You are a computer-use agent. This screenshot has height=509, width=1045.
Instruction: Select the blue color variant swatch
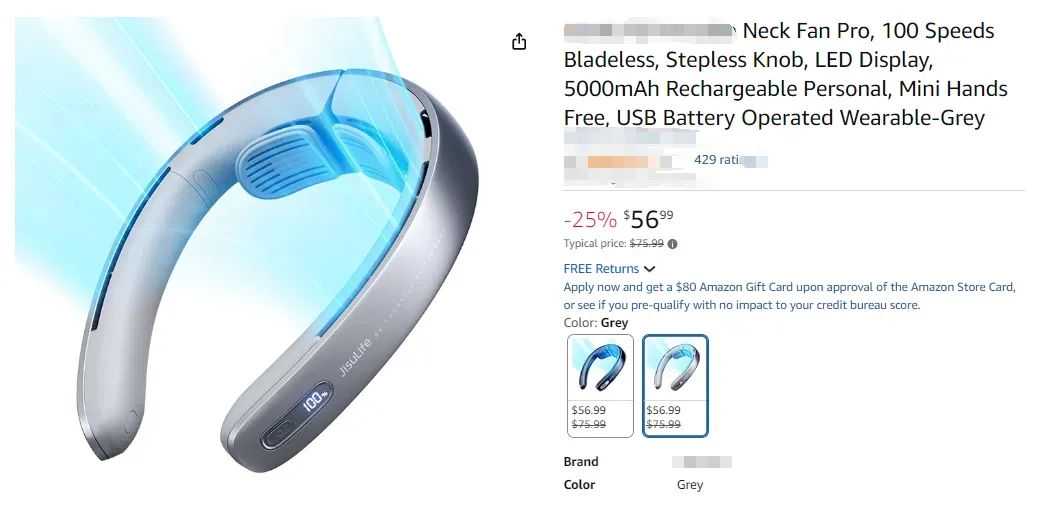(x=600, y=386)
